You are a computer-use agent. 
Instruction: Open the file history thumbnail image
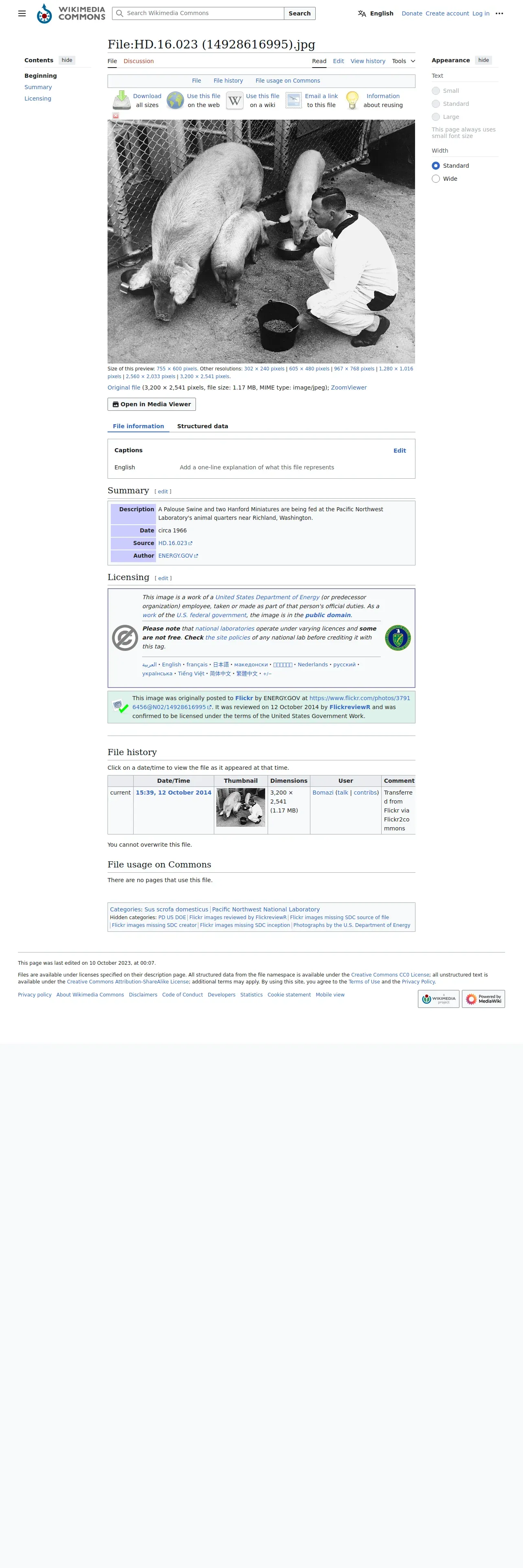click(x=240, y=807)
